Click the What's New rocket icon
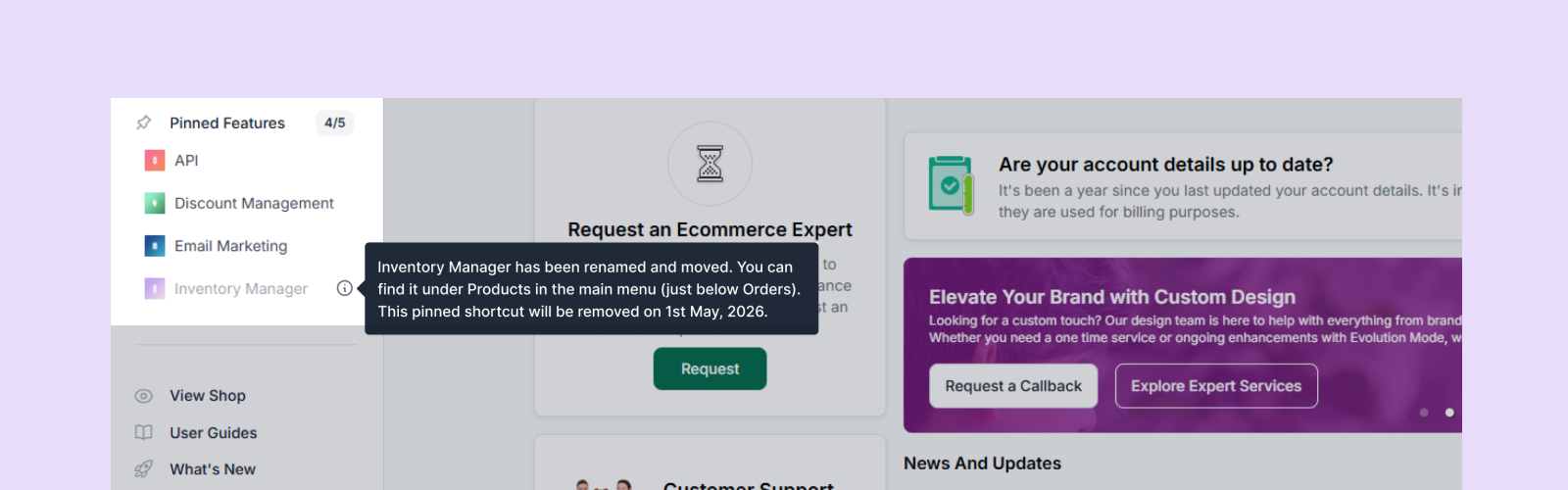 pyautogui.click(x=144, y=469)
